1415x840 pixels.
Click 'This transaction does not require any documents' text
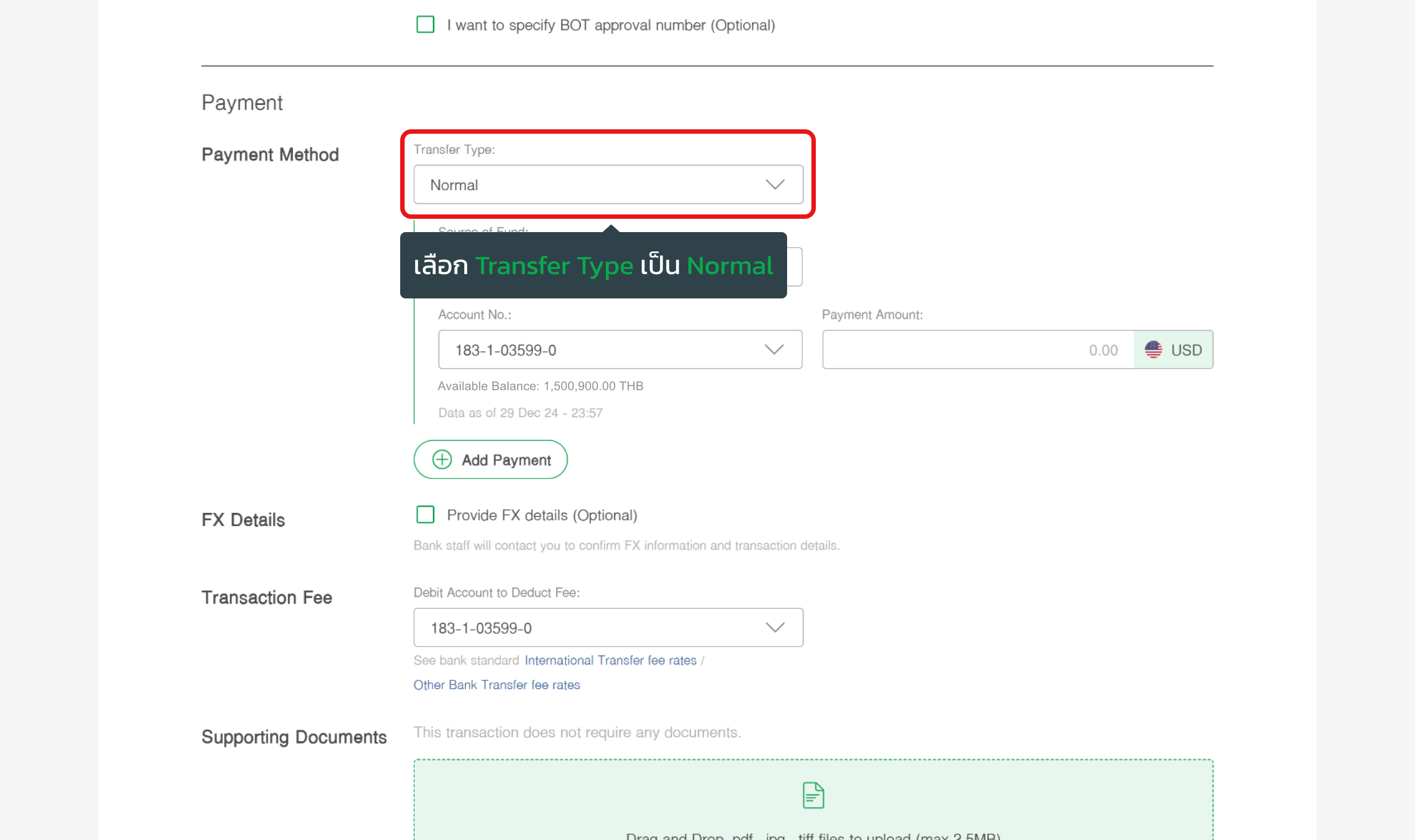[x=577, y=732]
